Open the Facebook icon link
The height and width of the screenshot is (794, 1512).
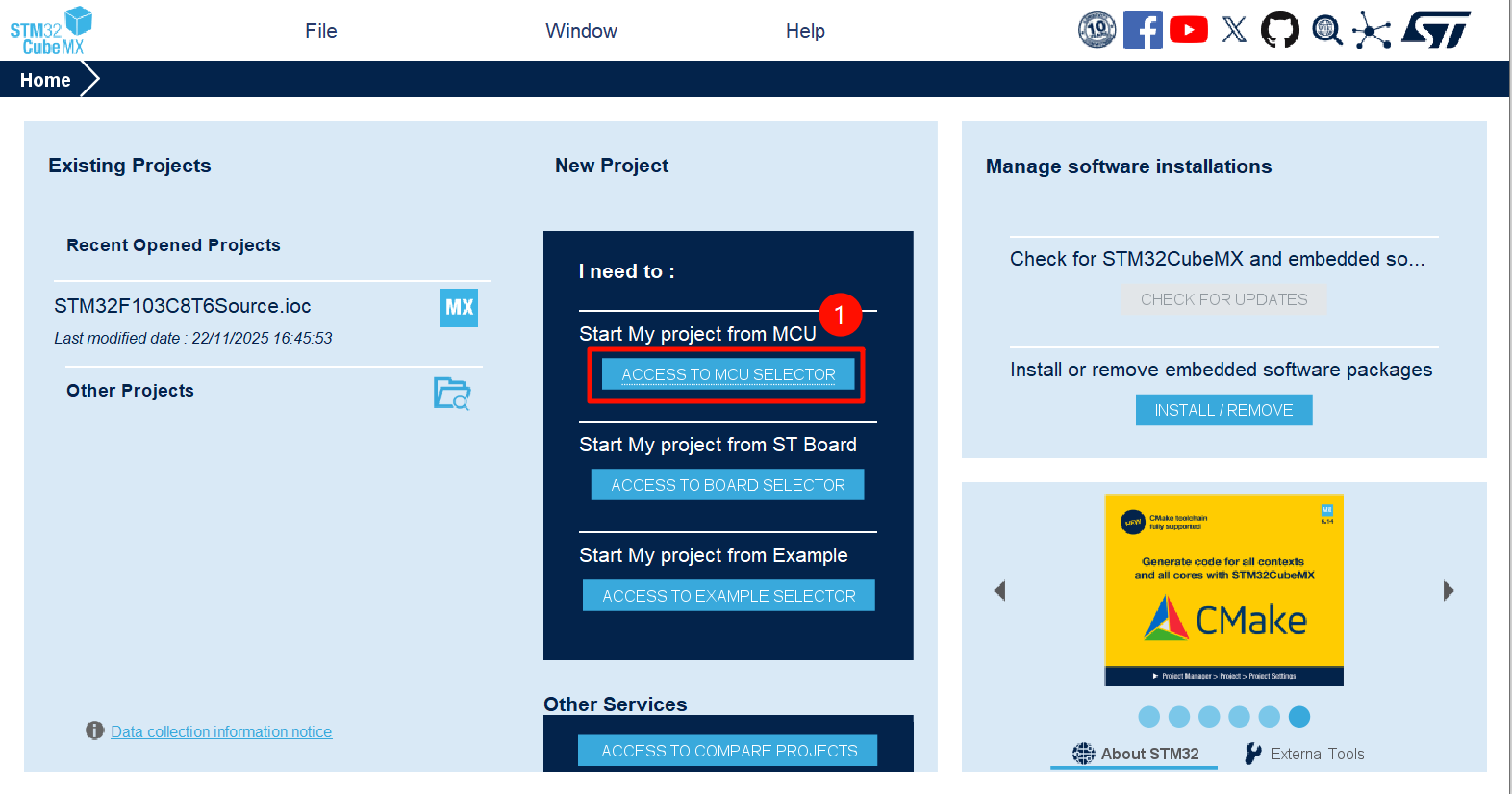1143,30
